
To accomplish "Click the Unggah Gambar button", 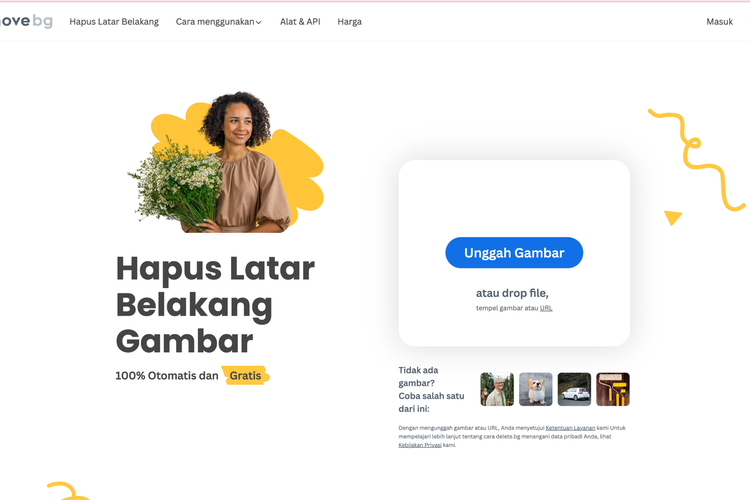I will pos(514,253).
